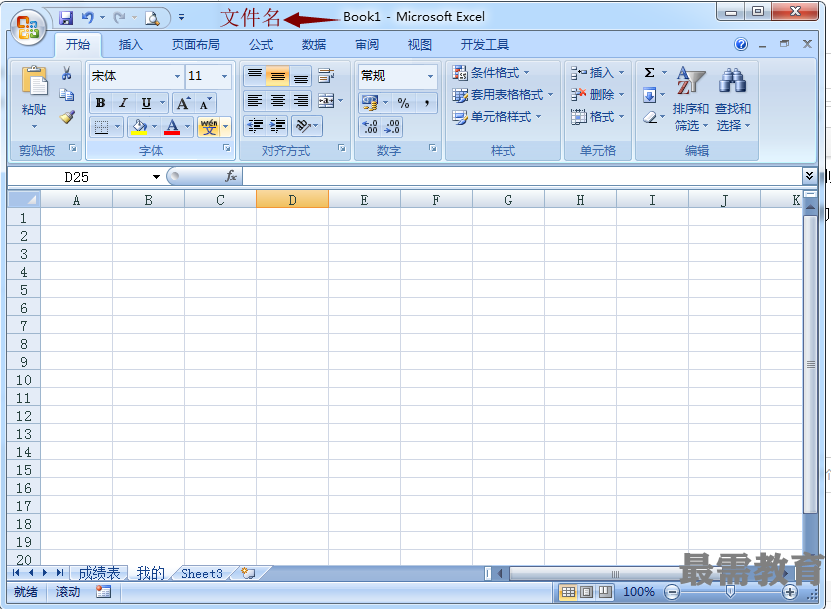Show phonetic guide wén icon
Viewport: 831px width, 609px height.
coord(209,127)
